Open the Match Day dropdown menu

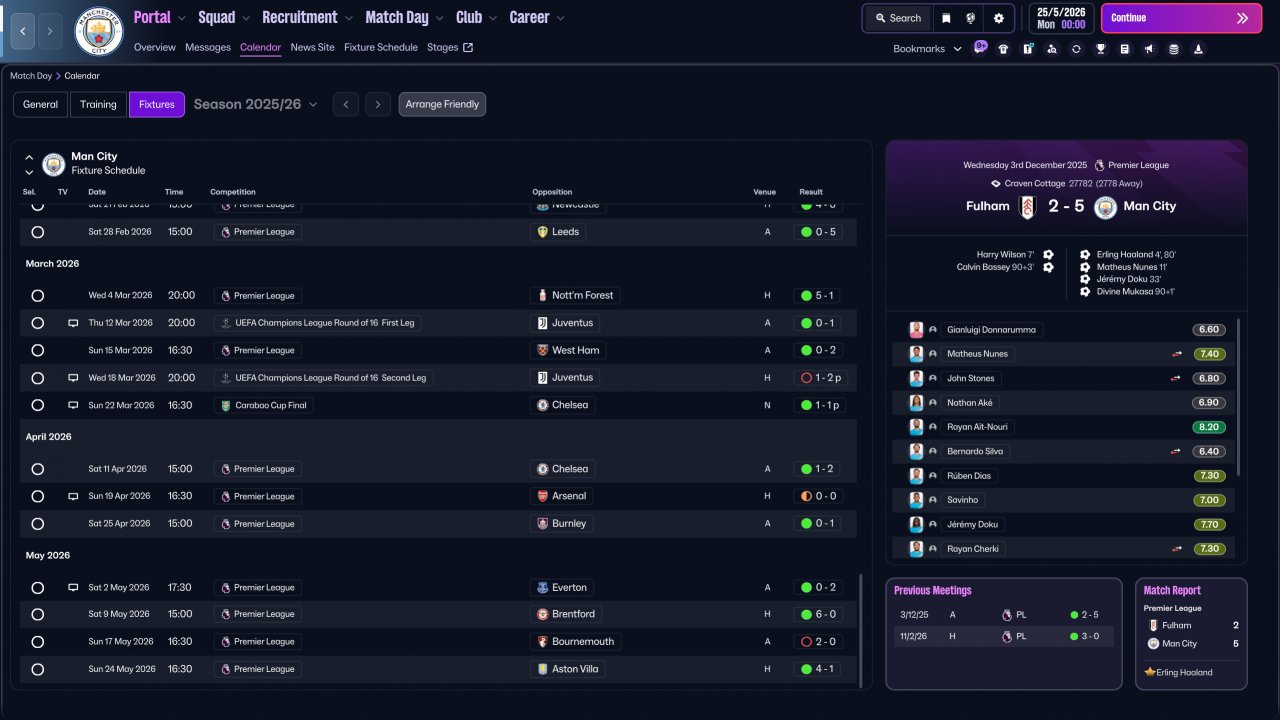405,17
